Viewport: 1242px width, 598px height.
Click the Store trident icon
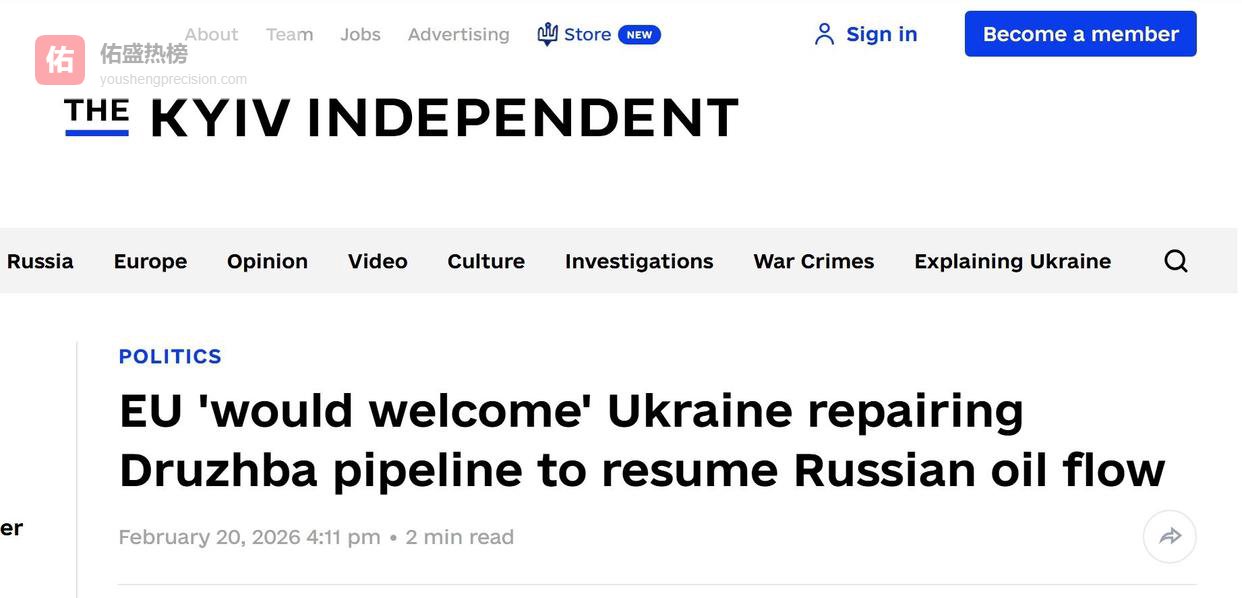[547, 34]
